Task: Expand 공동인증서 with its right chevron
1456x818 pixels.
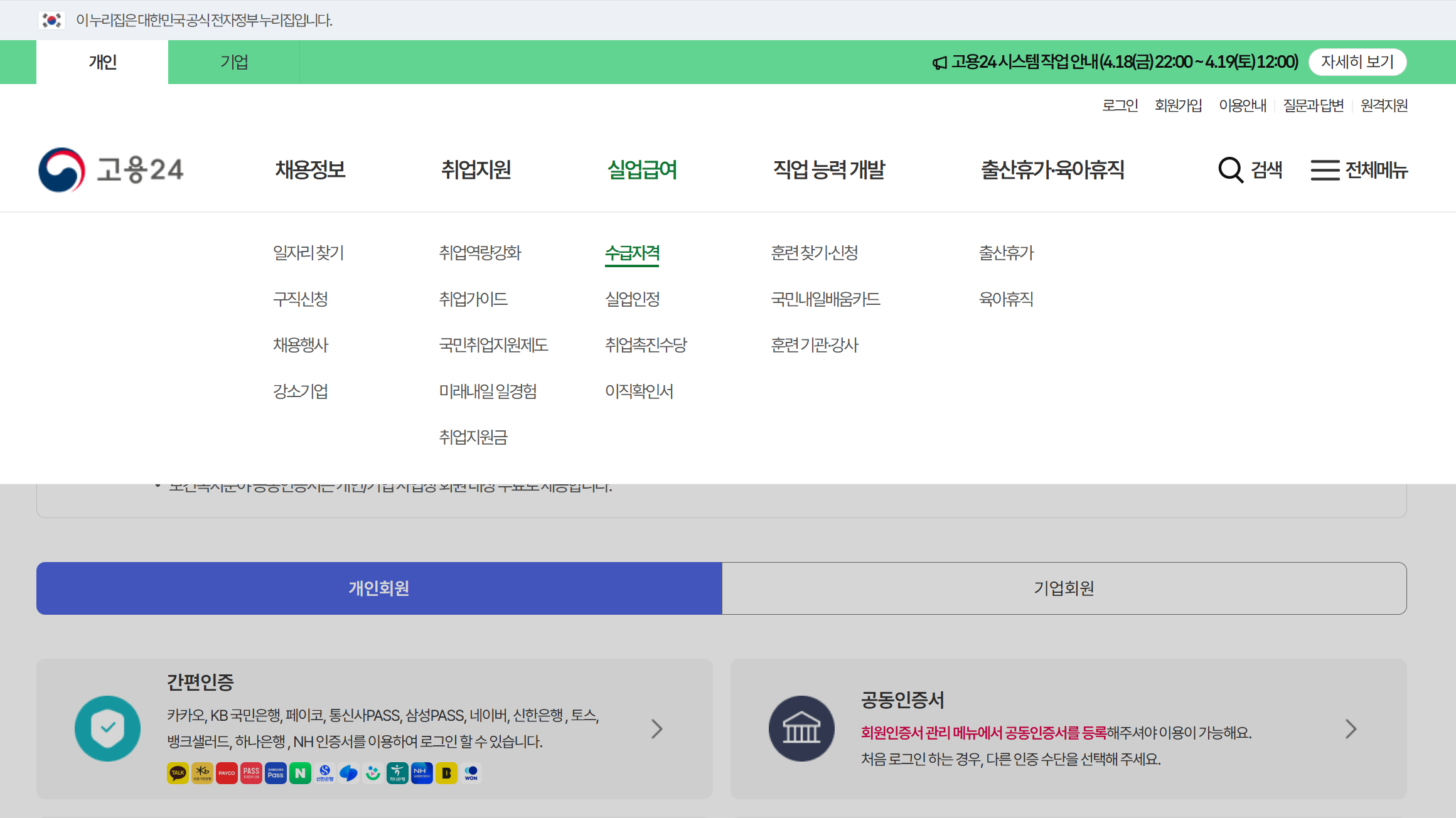Action: click(1351, 728)
